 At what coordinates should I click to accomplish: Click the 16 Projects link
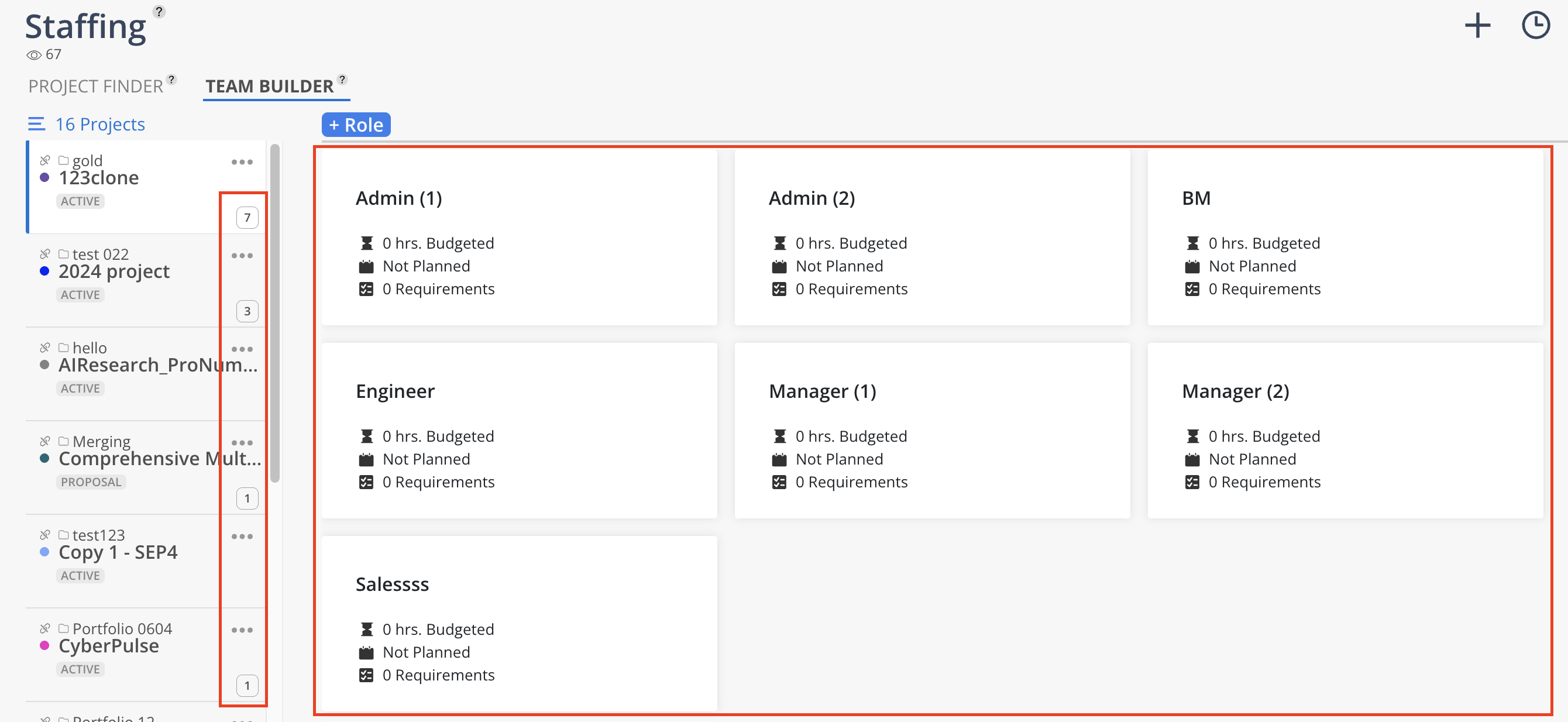coord(101,124)
